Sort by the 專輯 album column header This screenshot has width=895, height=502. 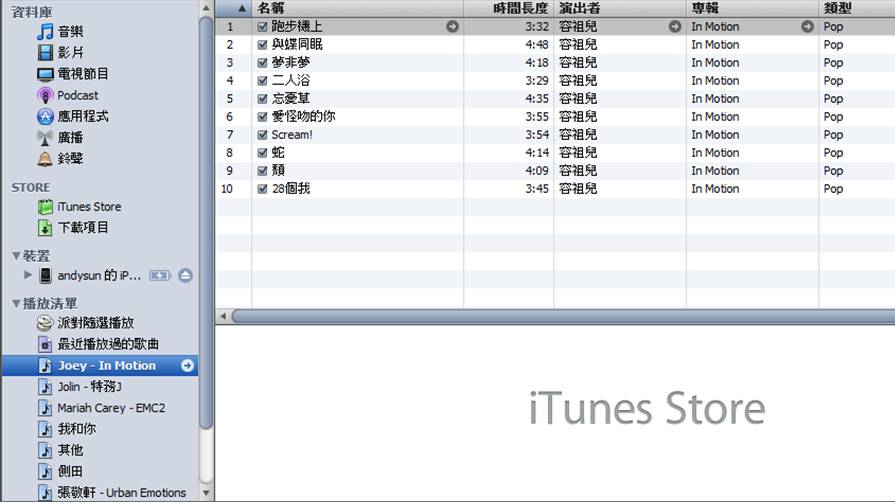[x=752, y=8]
